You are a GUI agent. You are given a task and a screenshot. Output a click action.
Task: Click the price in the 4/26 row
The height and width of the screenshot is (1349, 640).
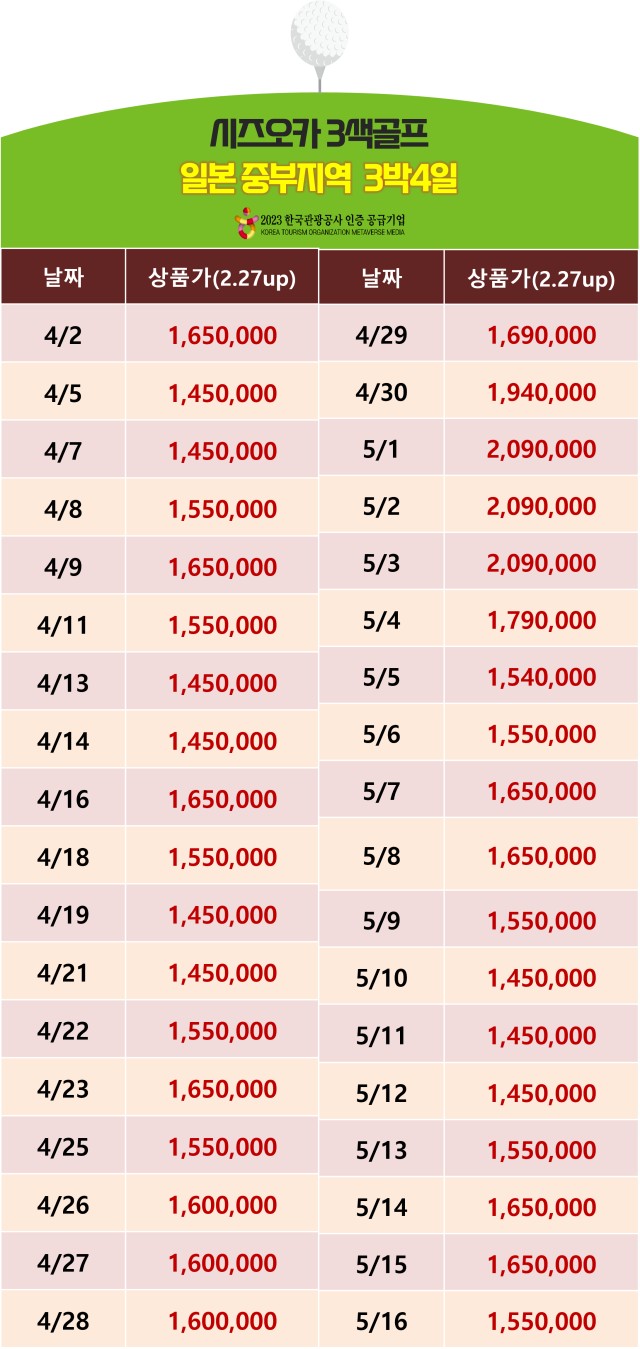pos(223,1206)
